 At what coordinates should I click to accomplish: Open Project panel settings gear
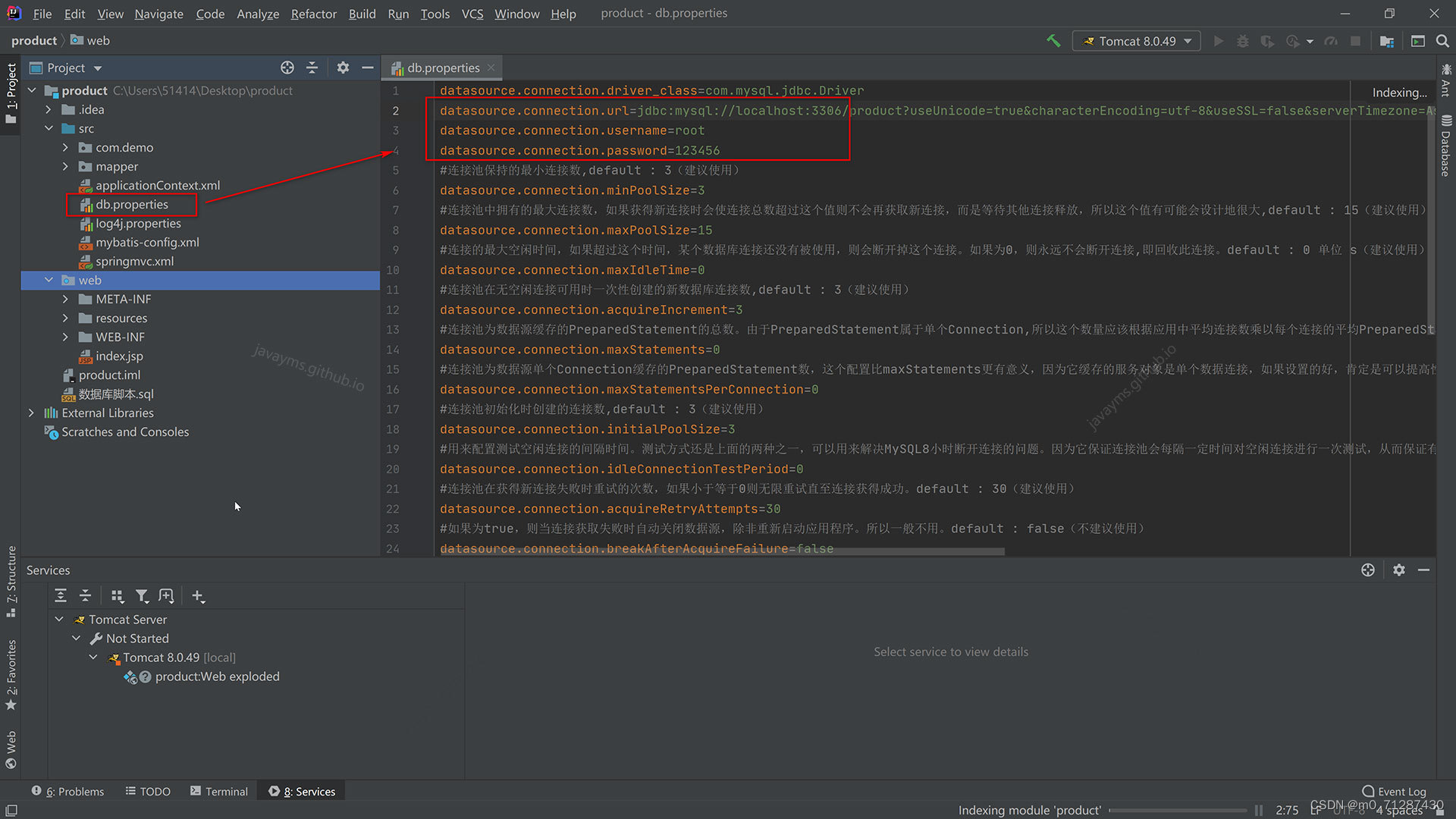tap(343, 67)
